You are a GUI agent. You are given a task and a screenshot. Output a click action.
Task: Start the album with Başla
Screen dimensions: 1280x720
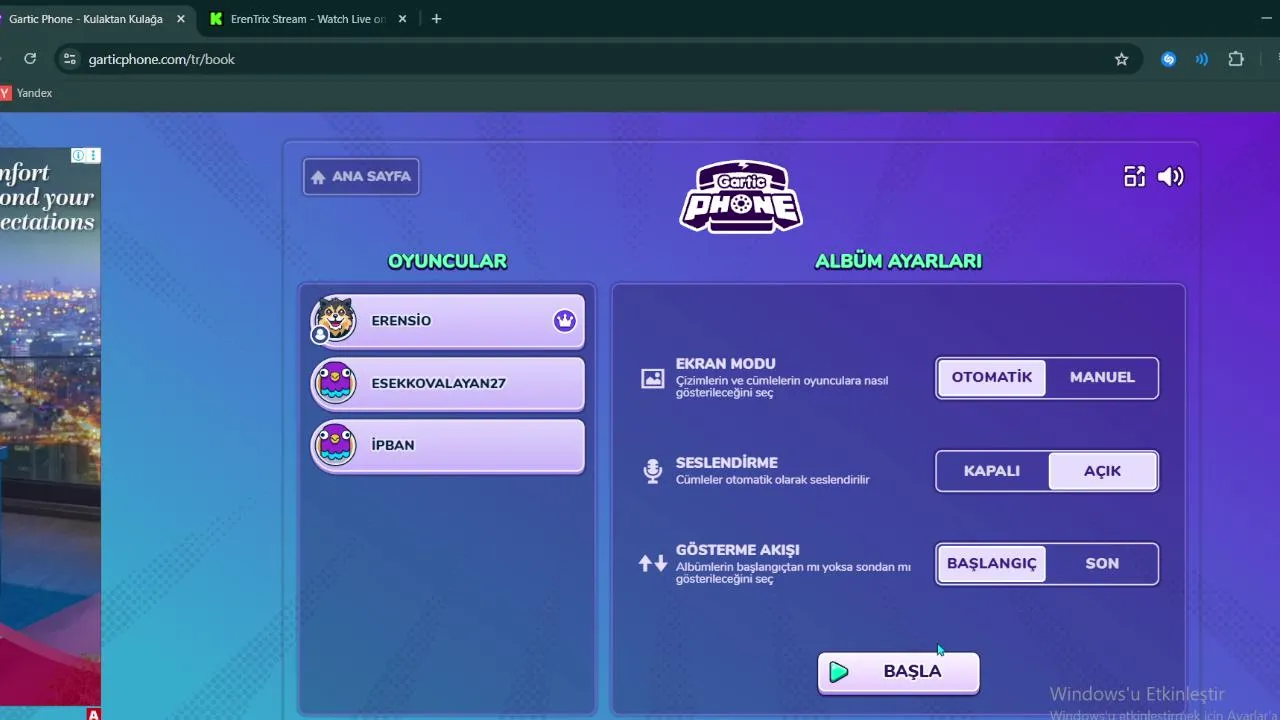[898, 672]
